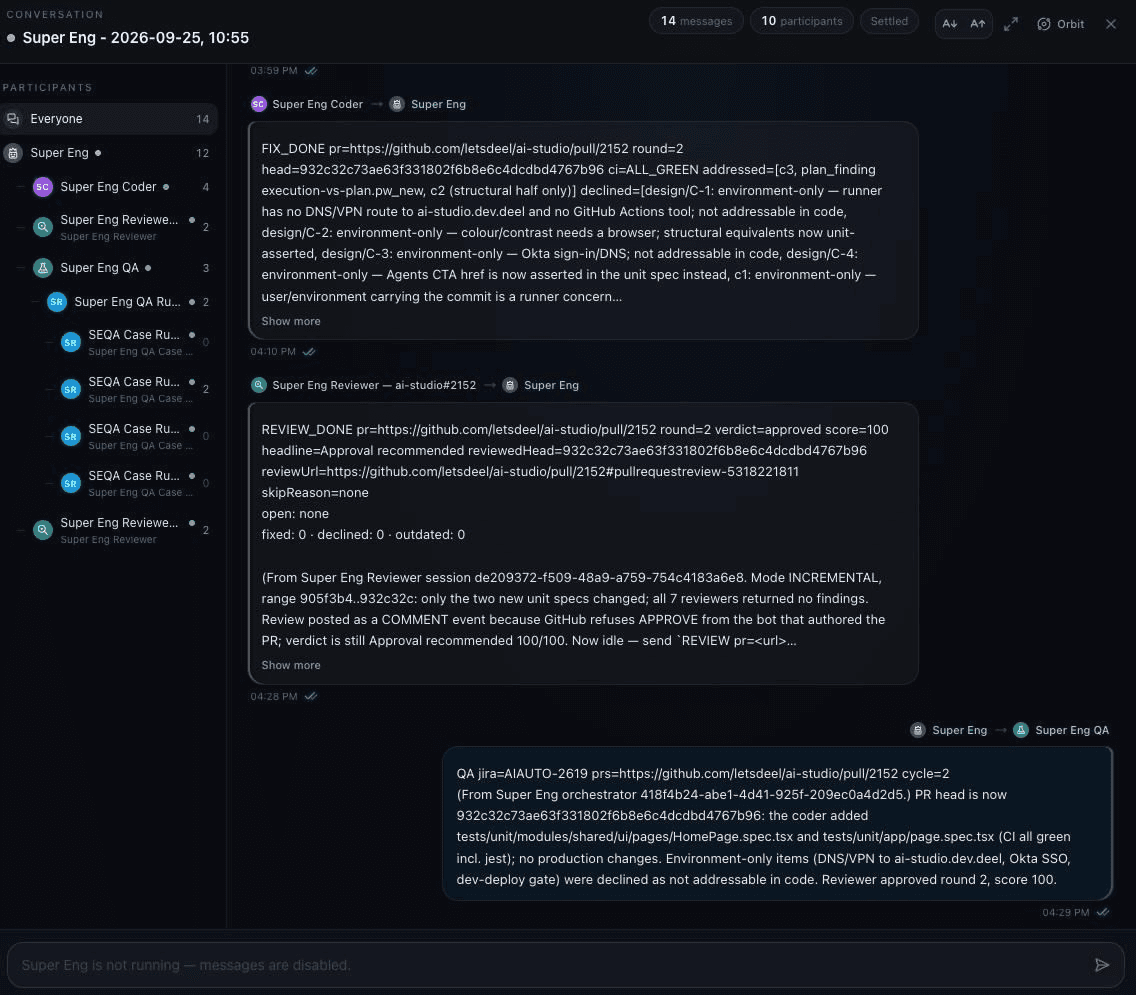Select the Super Eng QA Ru... participant row
Viewport: 1136px width, 995px height.
click(x=123, y=302)
